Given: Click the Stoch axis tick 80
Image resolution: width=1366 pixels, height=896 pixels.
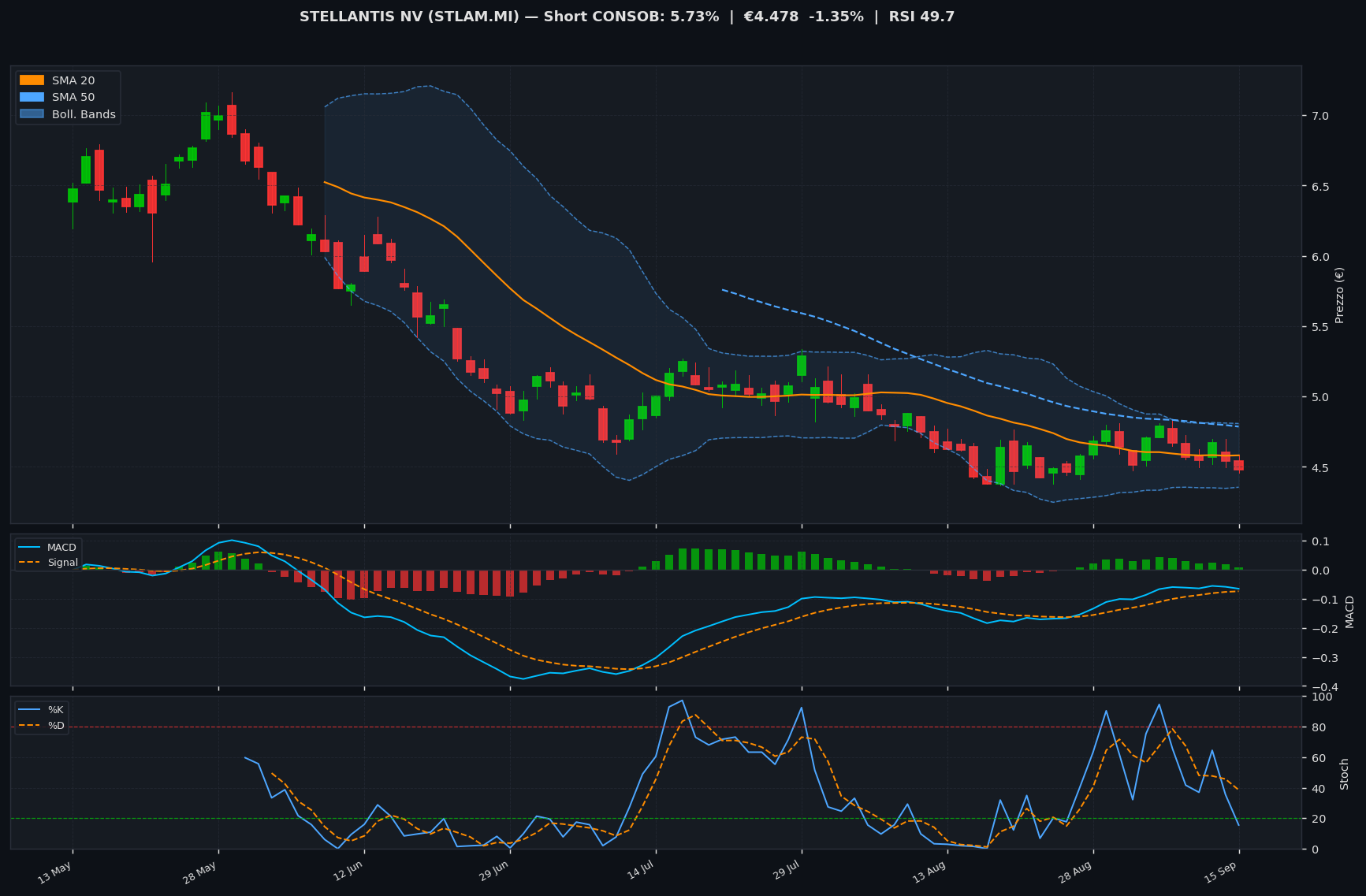Looking at the screenshot, I should [1319, 727].
